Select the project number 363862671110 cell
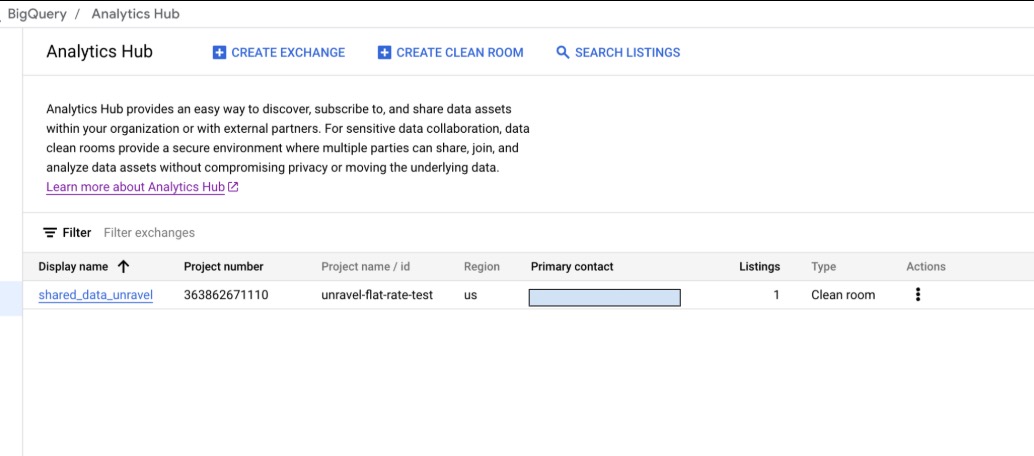 226,295
